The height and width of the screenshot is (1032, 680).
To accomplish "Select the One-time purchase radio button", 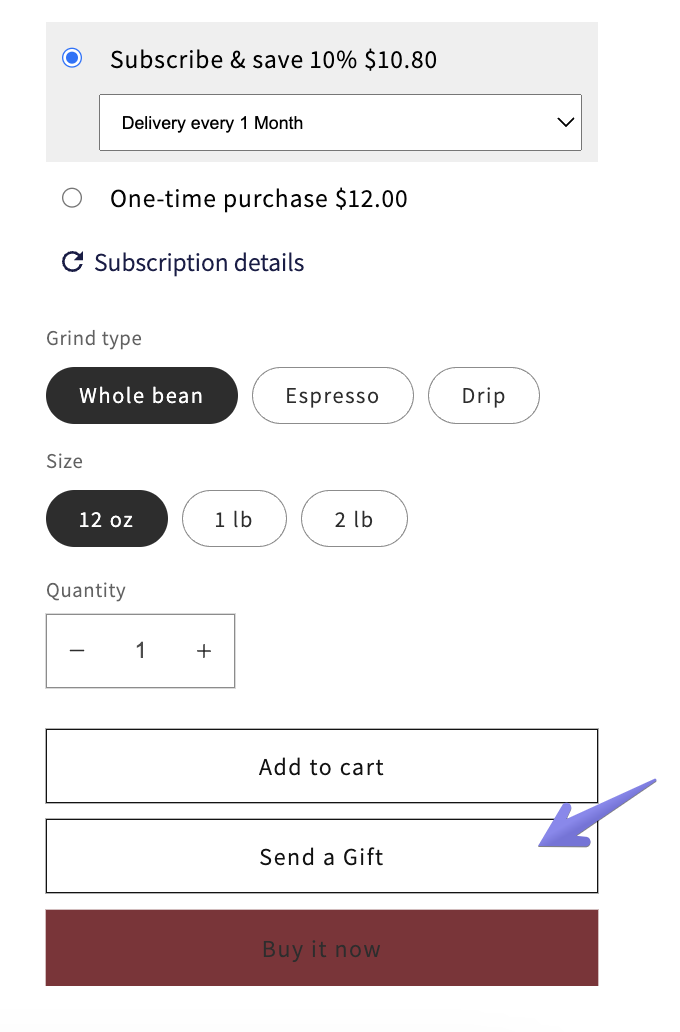I will [x=72, y=198].
